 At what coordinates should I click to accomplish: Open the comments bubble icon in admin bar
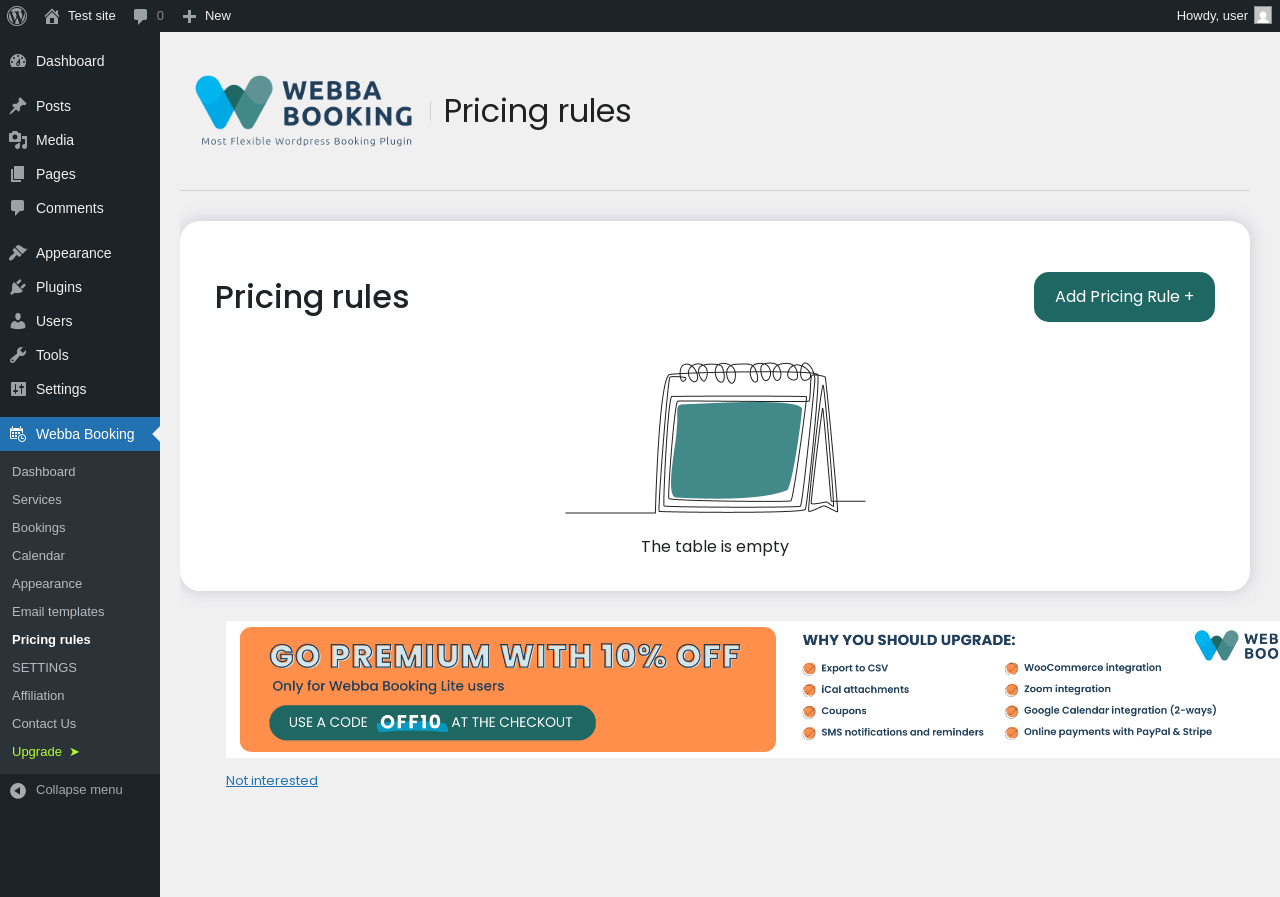(141, 16)
